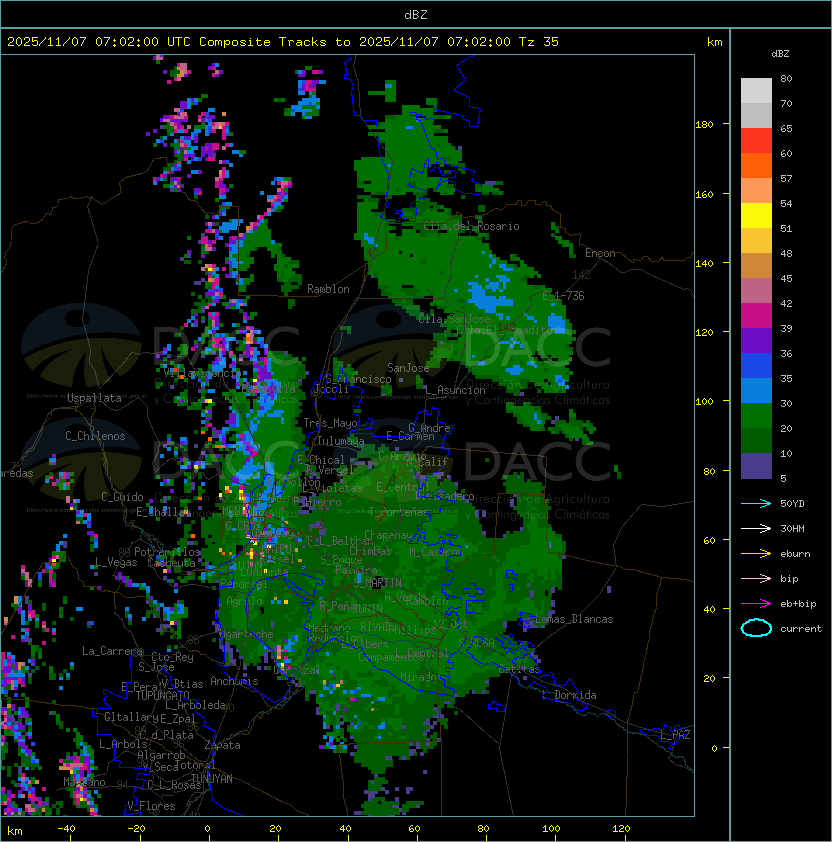Click the 'Potrerillos' map label
This screenshot has height=842, width=832.
coord(167,552)
